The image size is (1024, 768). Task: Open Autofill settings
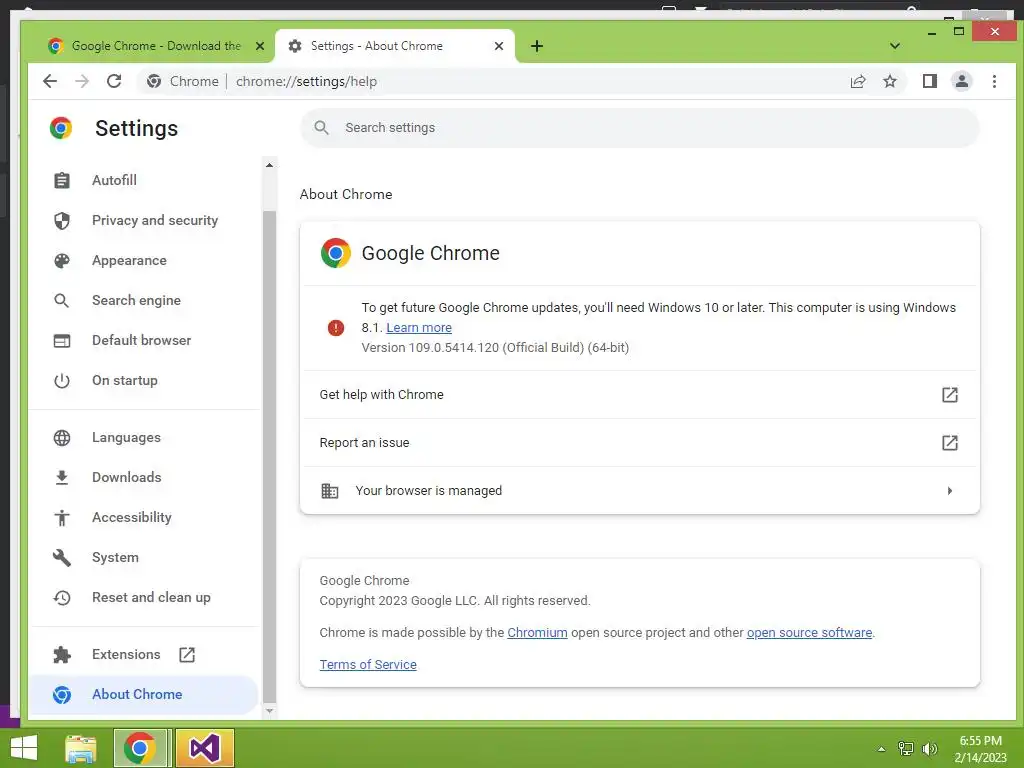tap(144, 180)
